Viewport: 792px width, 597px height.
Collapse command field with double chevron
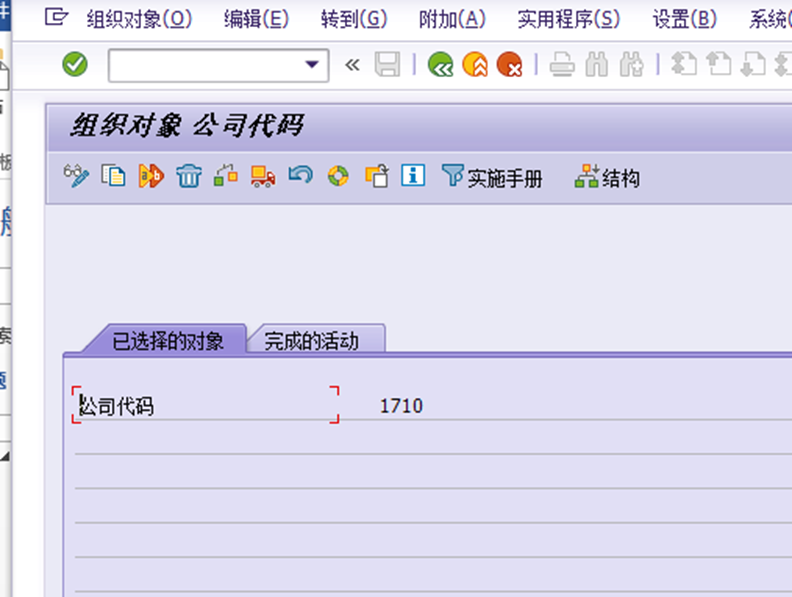tap(352, 65)
